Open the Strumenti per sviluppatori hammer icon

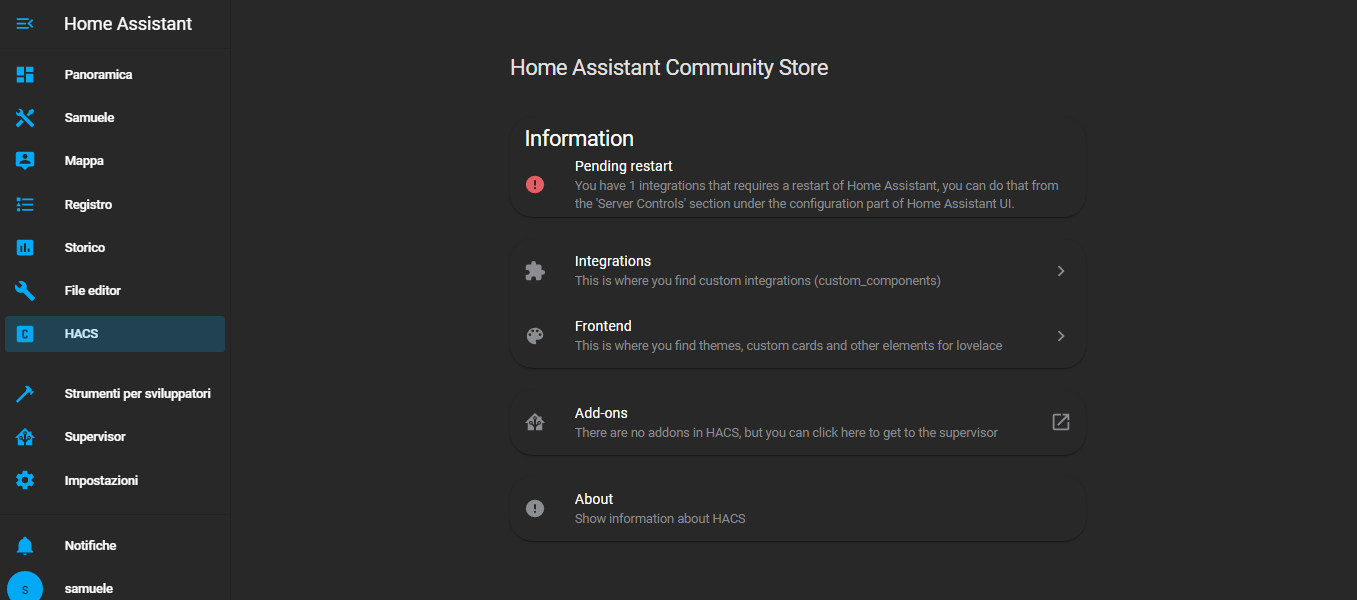coord(25,394)
